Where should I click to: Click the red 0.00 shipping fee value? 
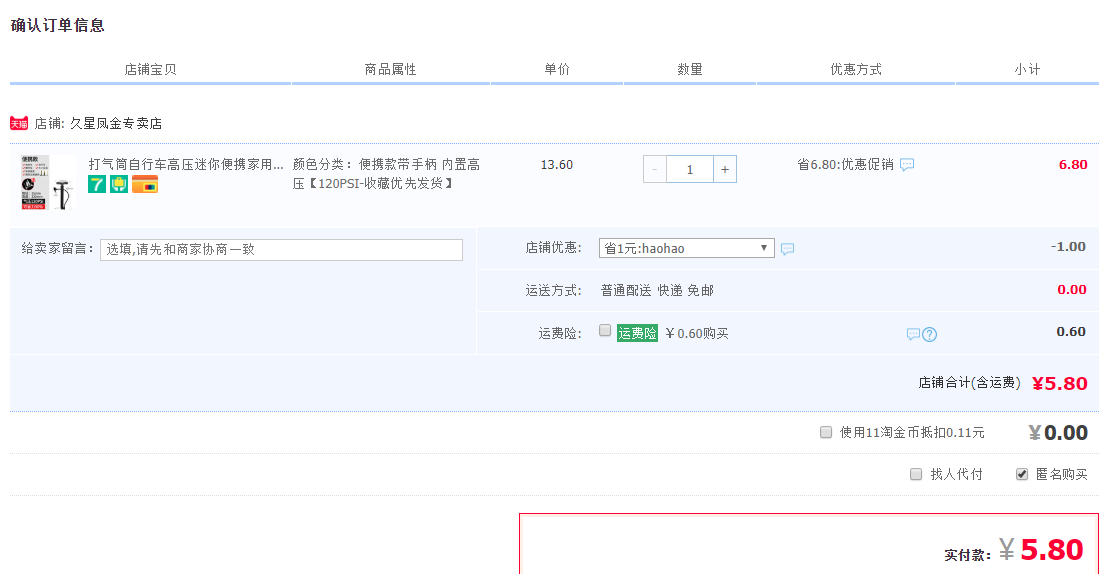(1072, 289)
